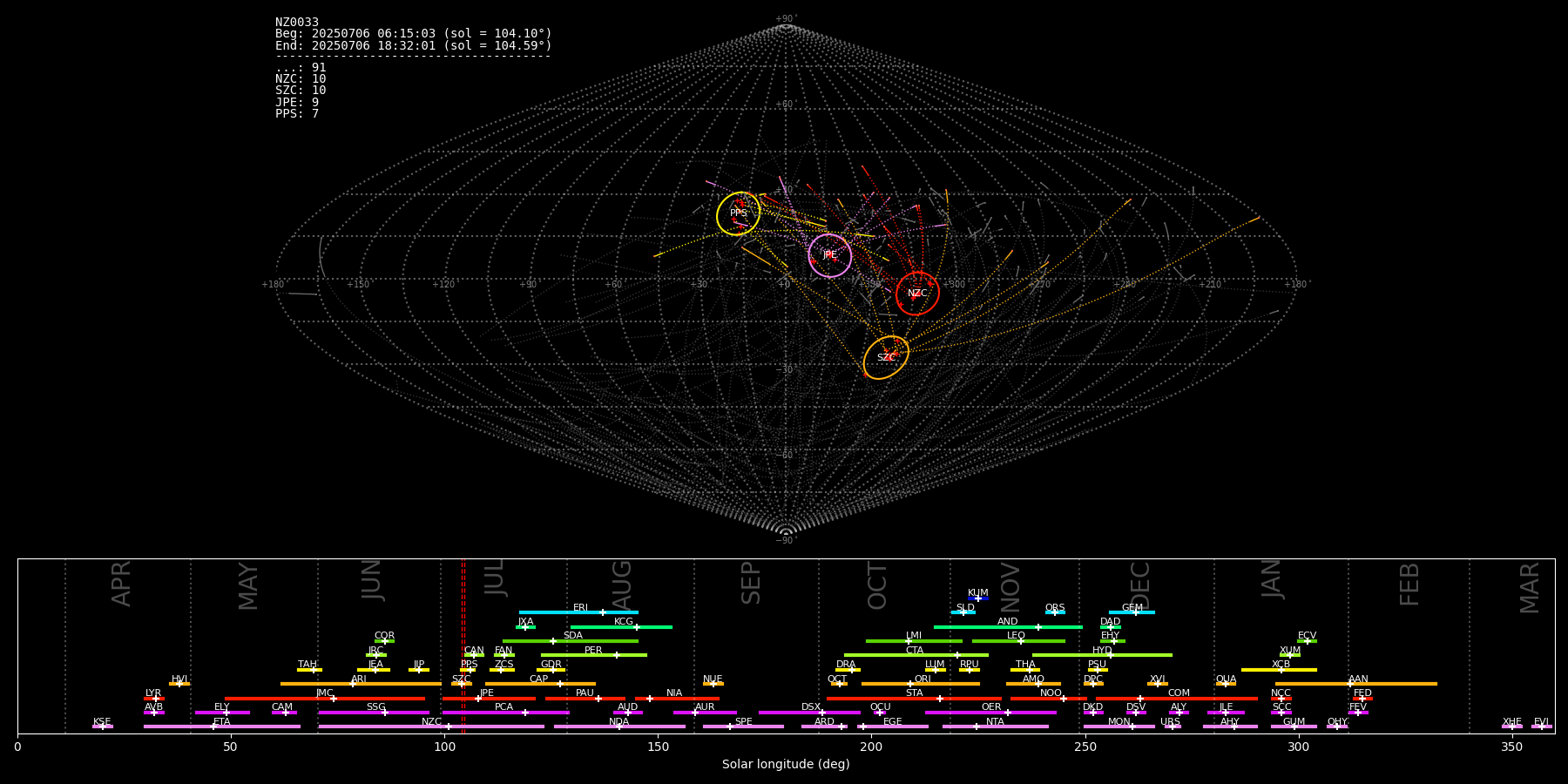Click the APR month label on timeline

[x=121, y=584]
